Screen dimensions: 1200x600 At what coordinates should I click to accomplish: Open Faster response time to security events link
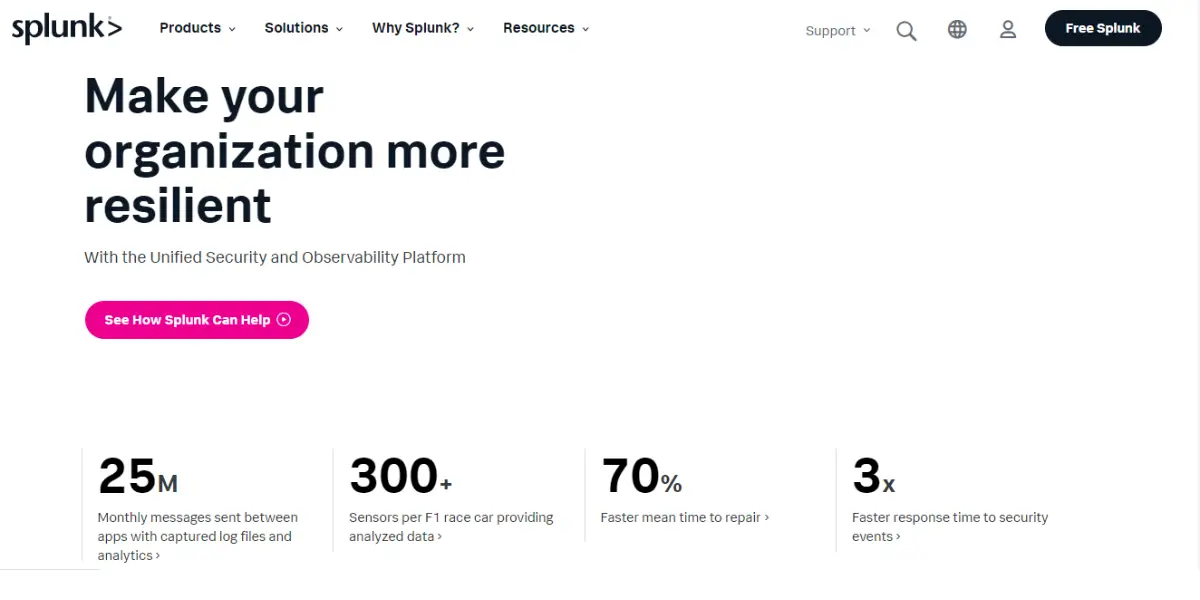pos(950,527)
